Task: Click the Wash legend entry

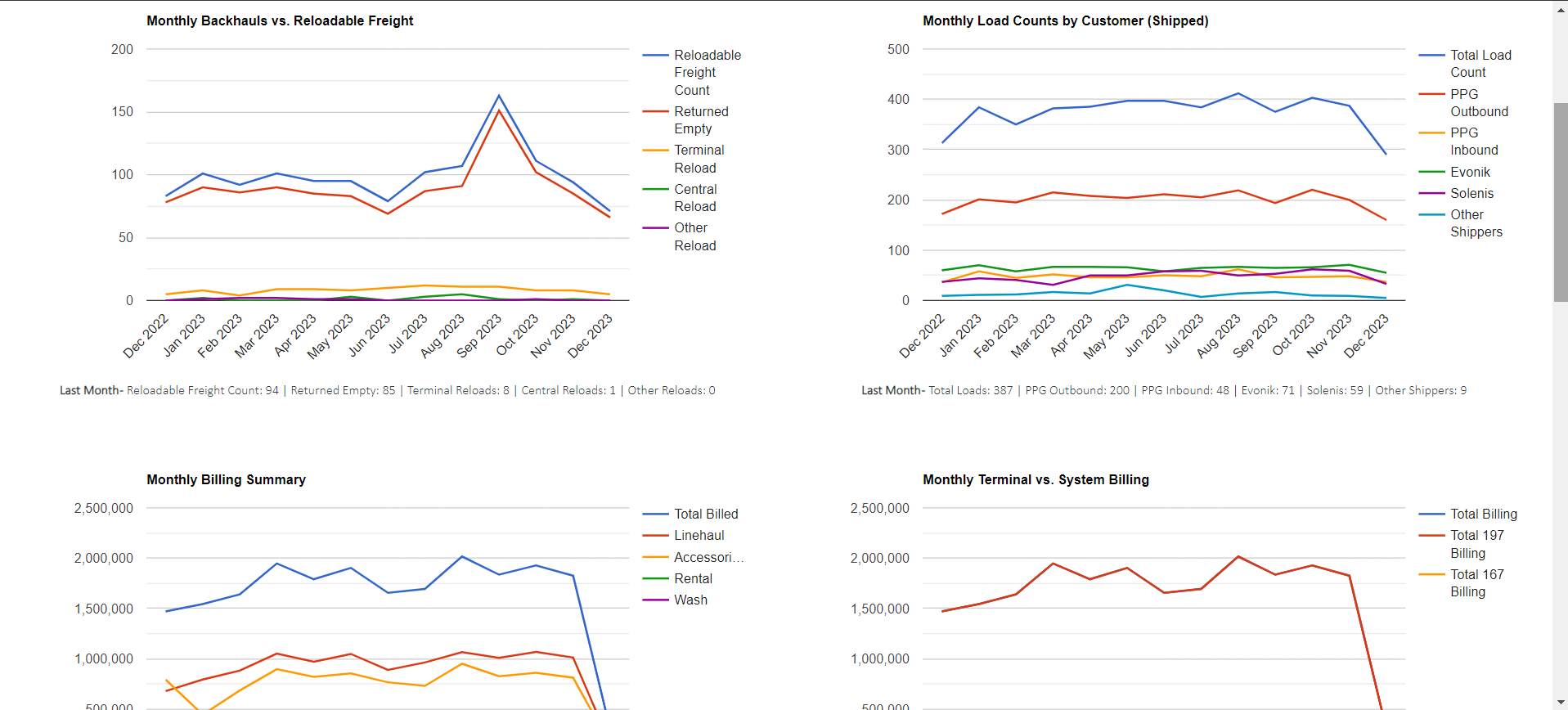Action: pyautogui.click(x=676, y=600)
